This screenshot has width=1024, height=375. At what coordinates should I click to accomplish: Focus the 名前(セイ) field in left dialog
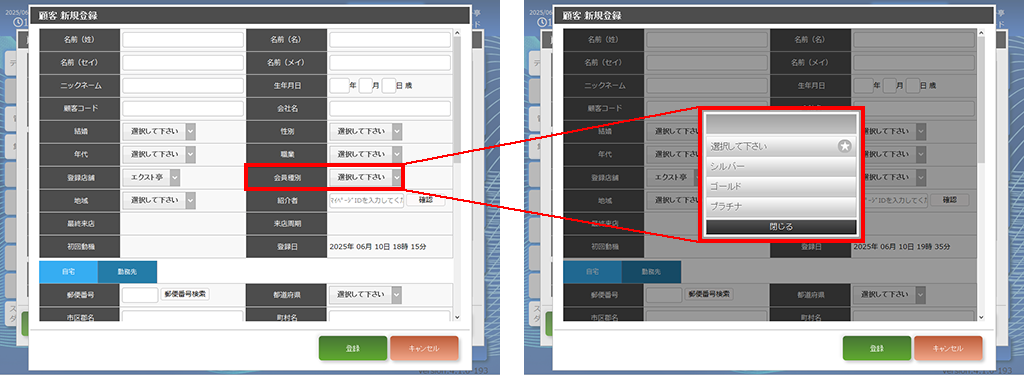point(183,63)
